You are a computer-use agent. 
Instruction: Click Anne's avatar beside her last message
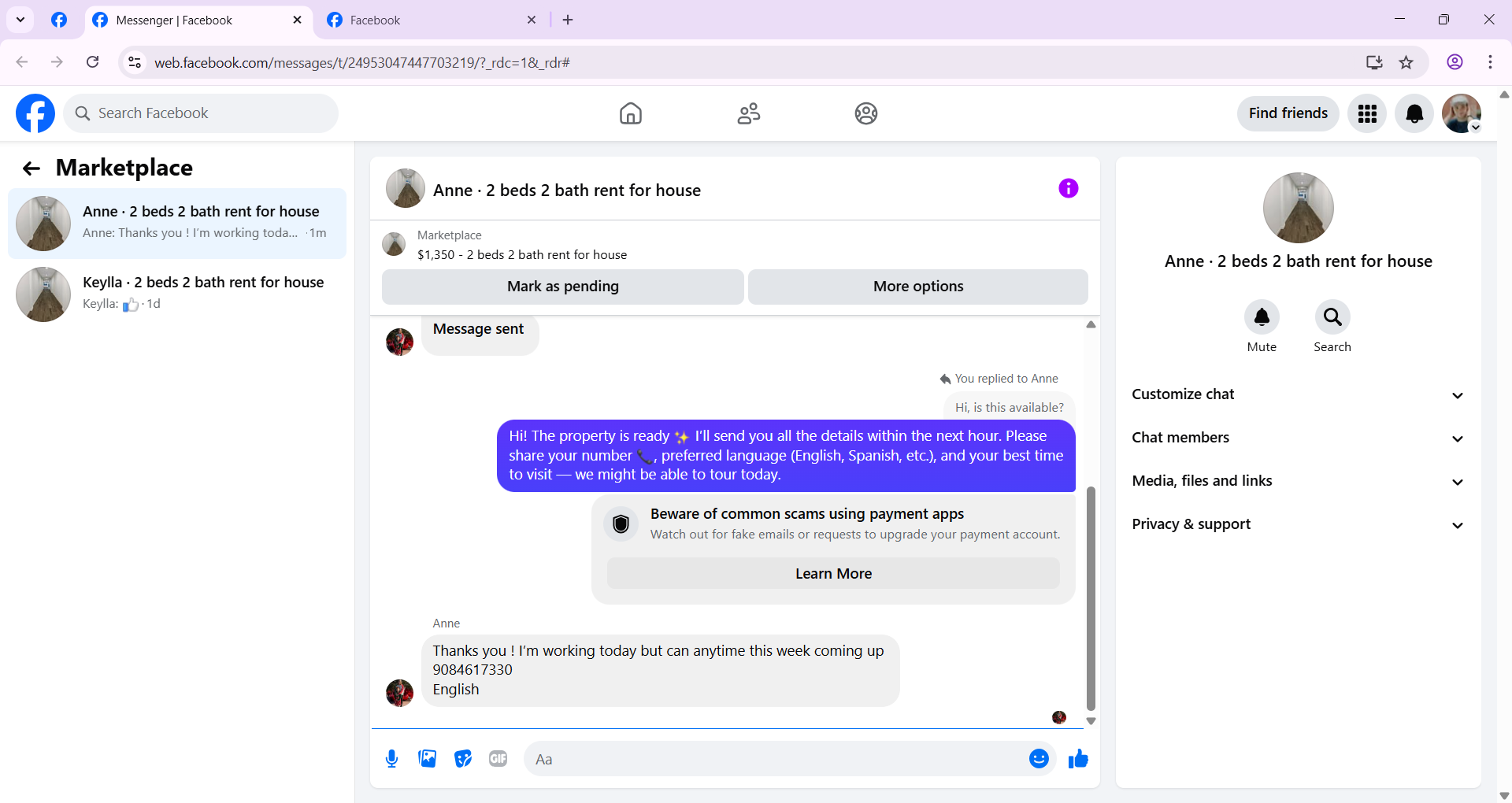pos(399,693)
